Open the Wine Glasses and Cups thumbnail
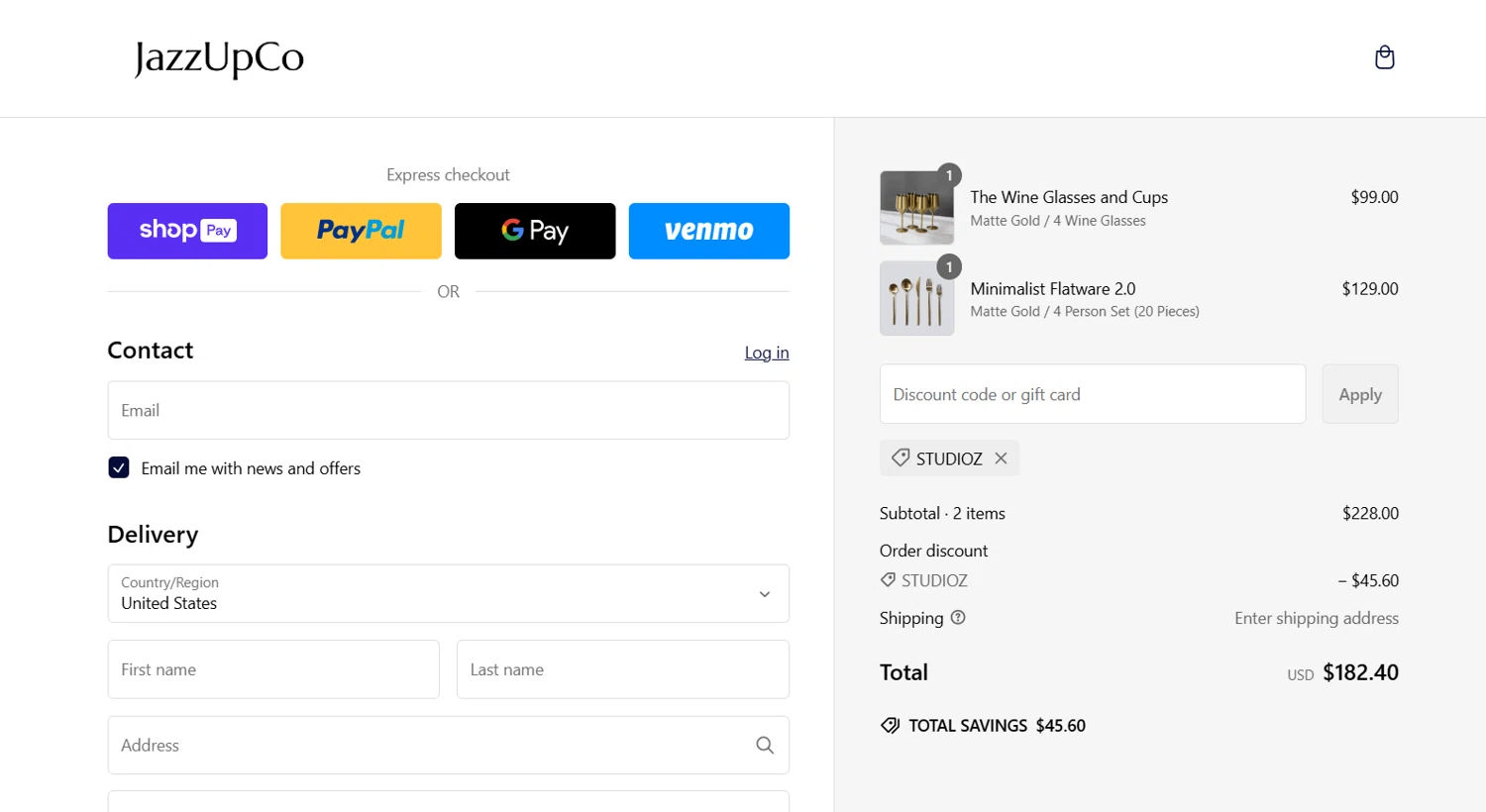 point(917,208)
